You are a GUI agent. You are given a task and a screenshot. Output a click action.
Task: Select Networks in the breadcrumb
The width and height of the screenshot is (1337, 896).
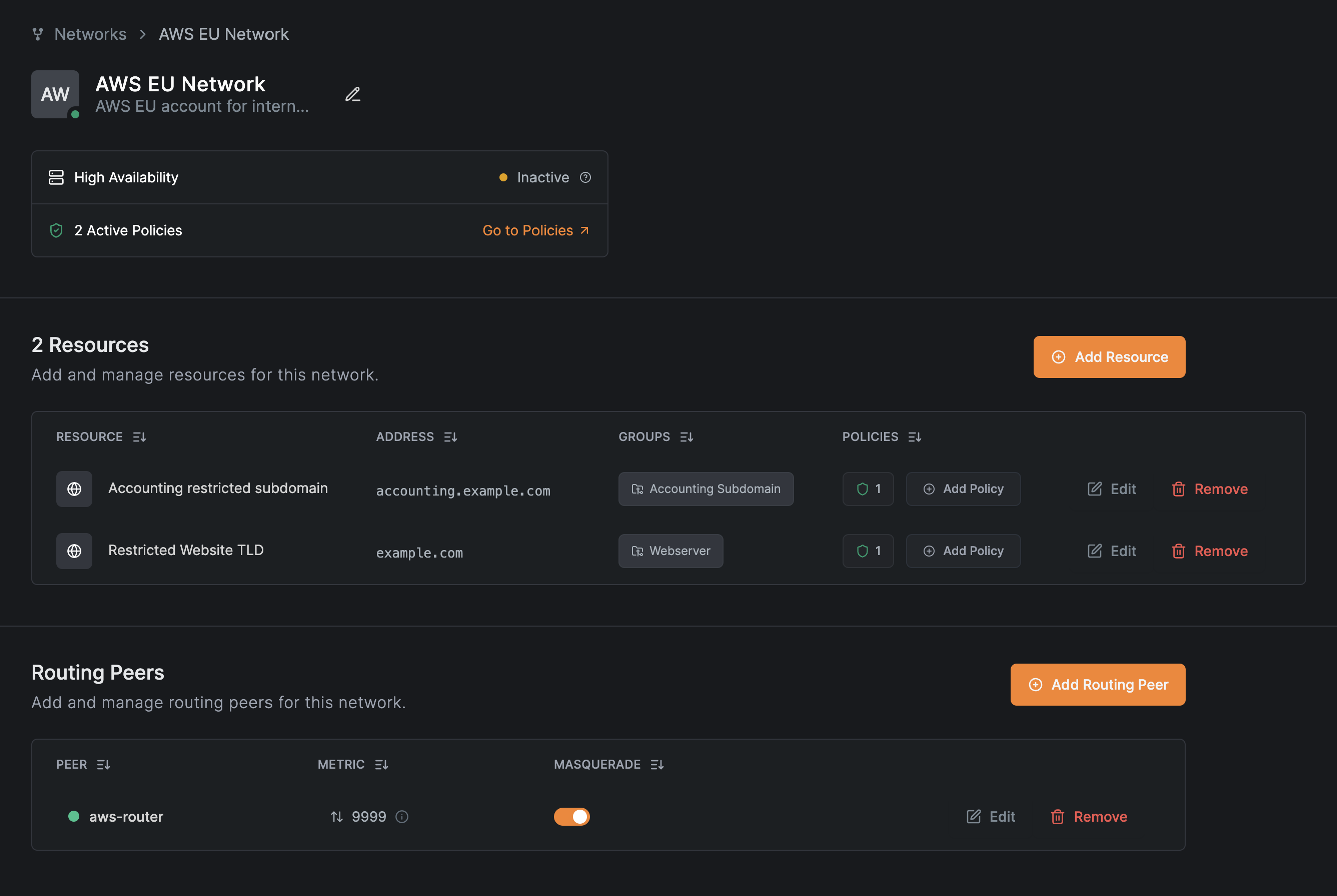pos(90,34)
